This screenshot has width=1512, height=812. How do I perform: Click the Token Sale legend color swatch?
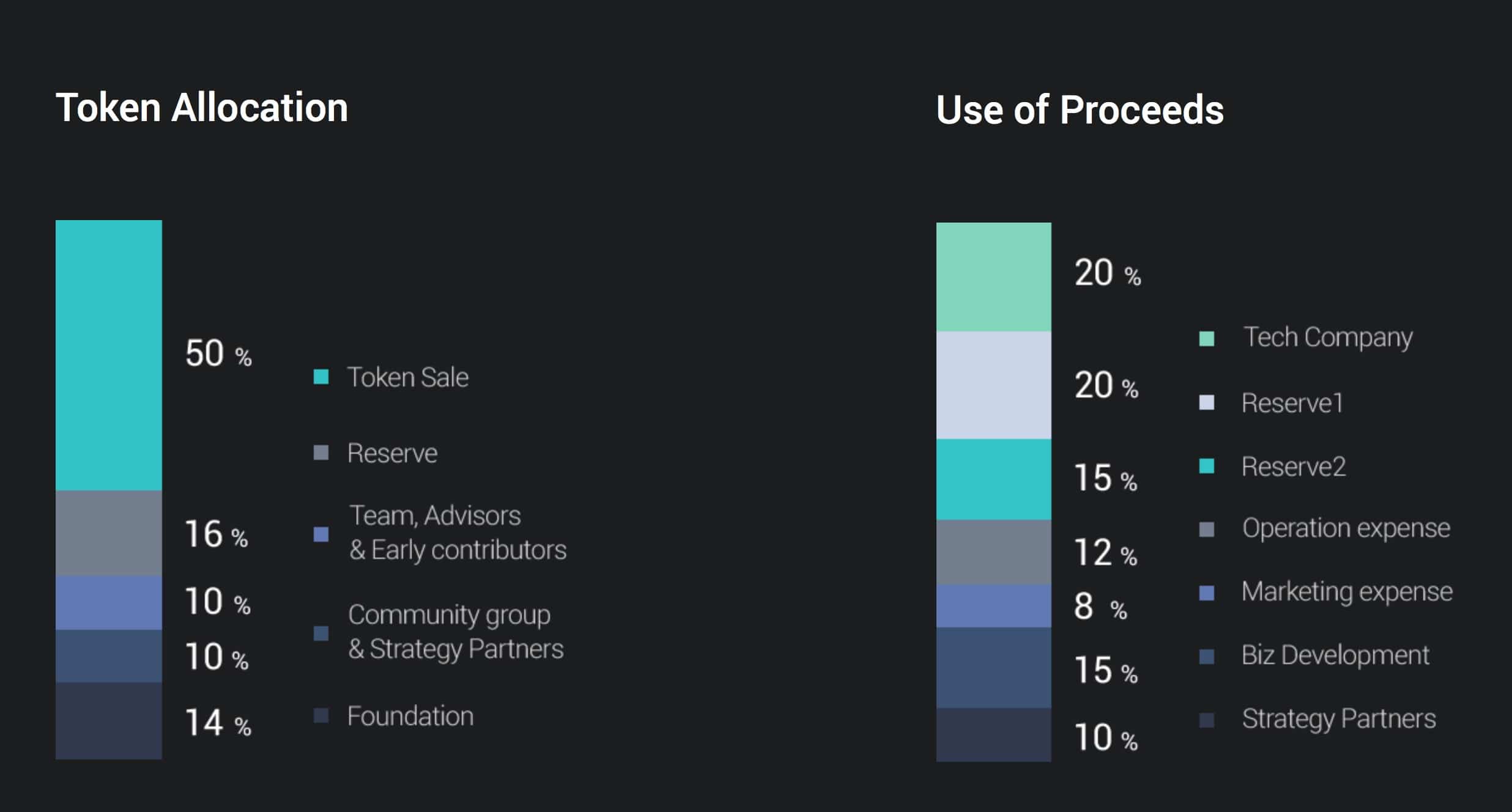pyautogui.click(x=321, y=377)
